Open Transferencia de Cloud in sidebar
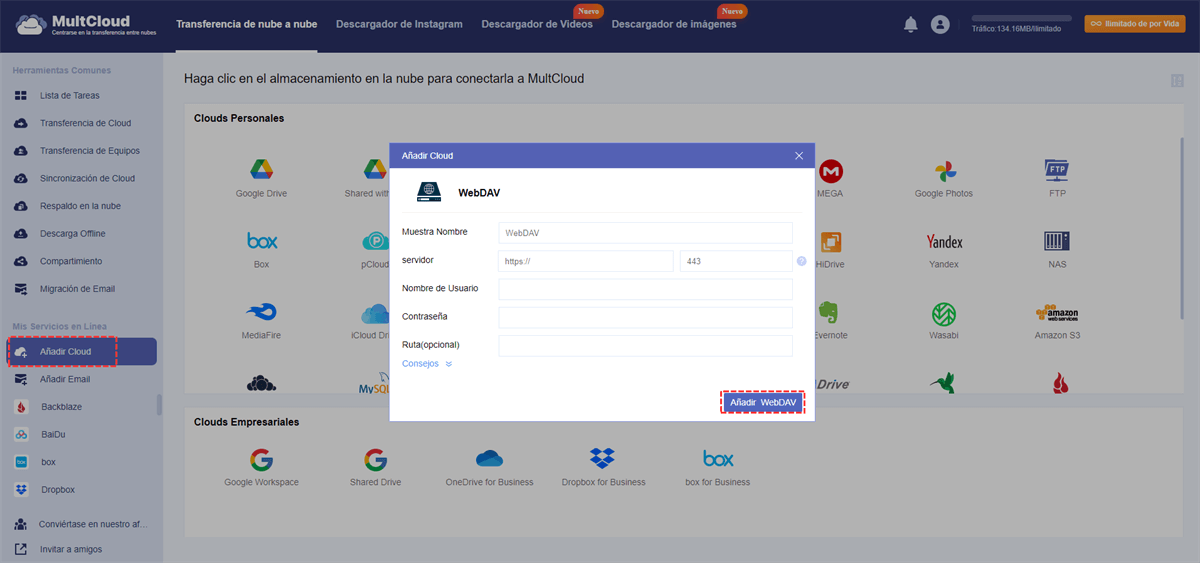The image size is (1200, 563). pyautogui.click(x=80, y=123)
